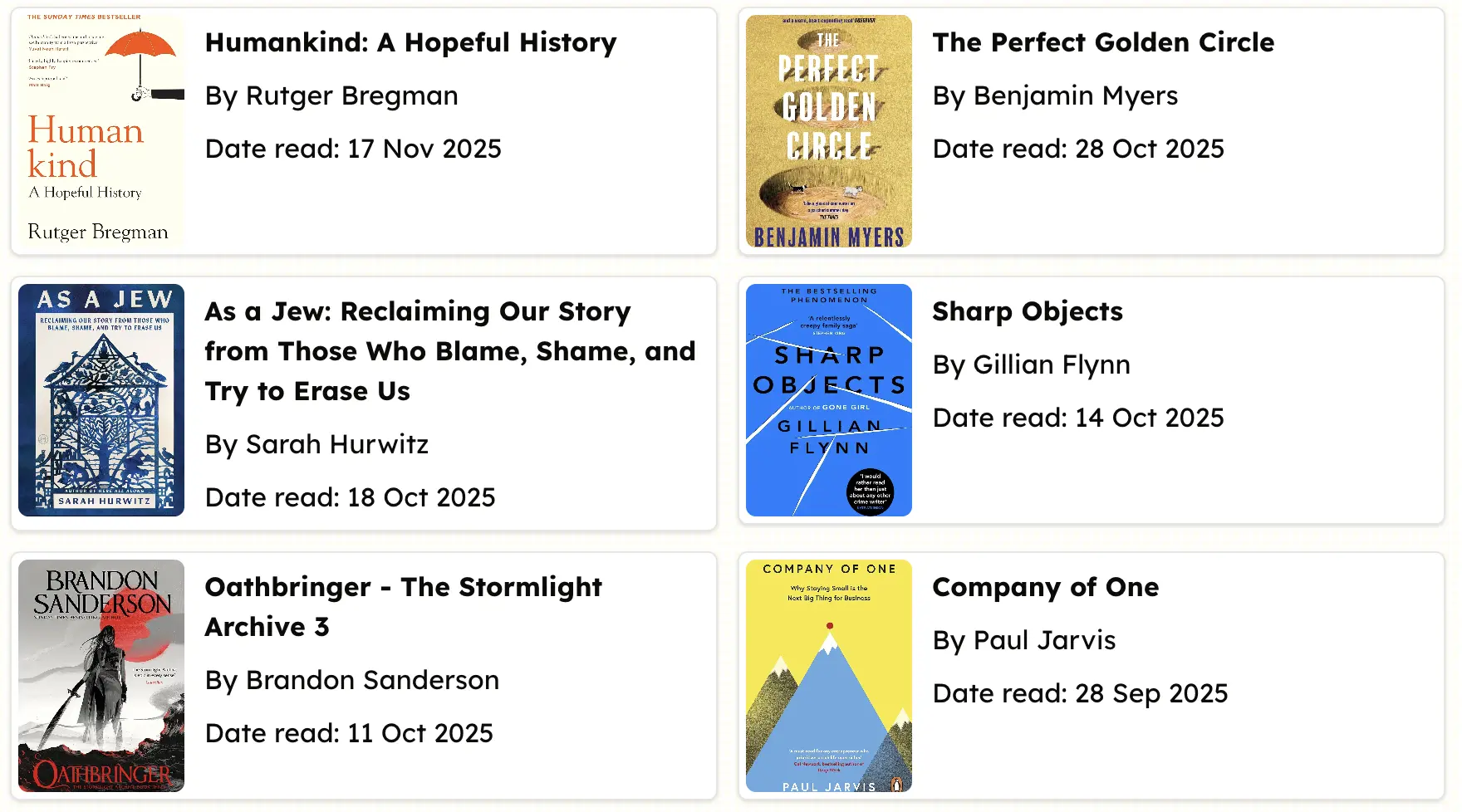Click the Company of One yellow cover
The width and height of the screenshot is (1462, 812).
pyautogui.click(x=828, y=676)
